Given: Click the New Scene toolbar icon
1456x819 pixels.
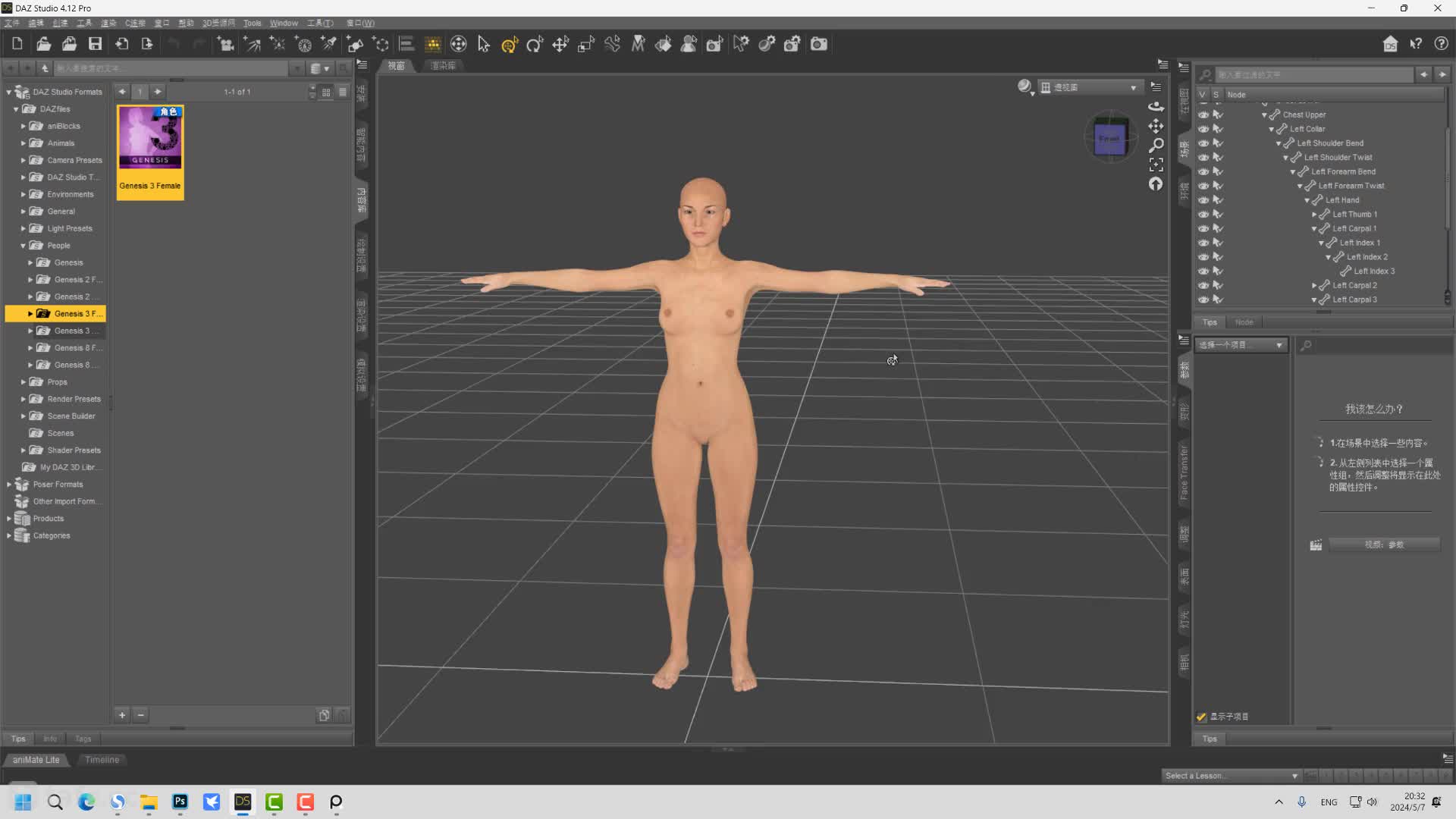Looking at the screenshot, I should (x=17, y=44).
